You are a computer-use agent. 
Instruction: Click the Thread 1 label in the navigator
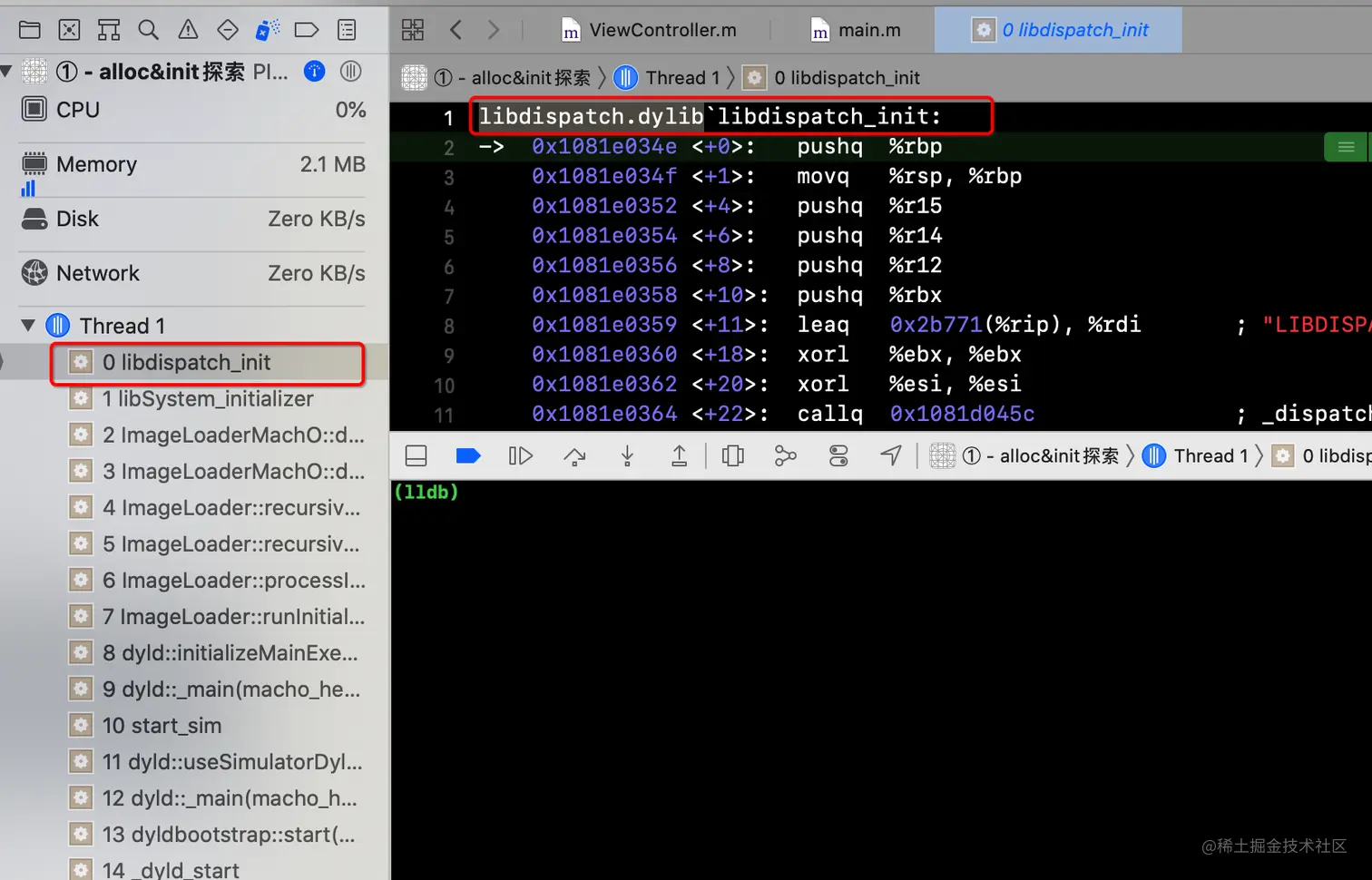pos(122,326)
